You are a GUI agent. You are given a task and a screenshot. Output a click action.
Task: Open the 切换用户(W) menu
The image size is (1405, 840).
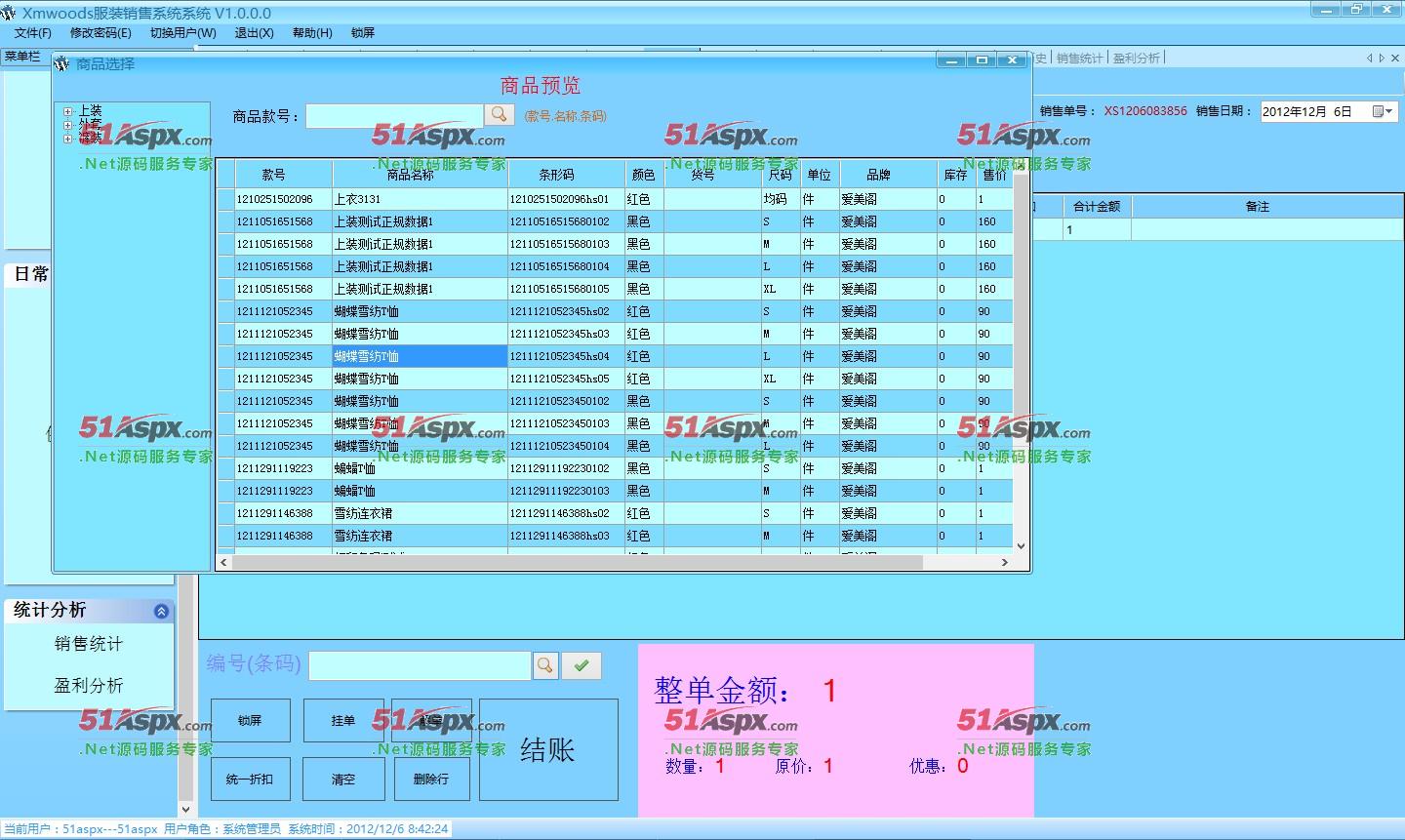[x=183, y=33]
